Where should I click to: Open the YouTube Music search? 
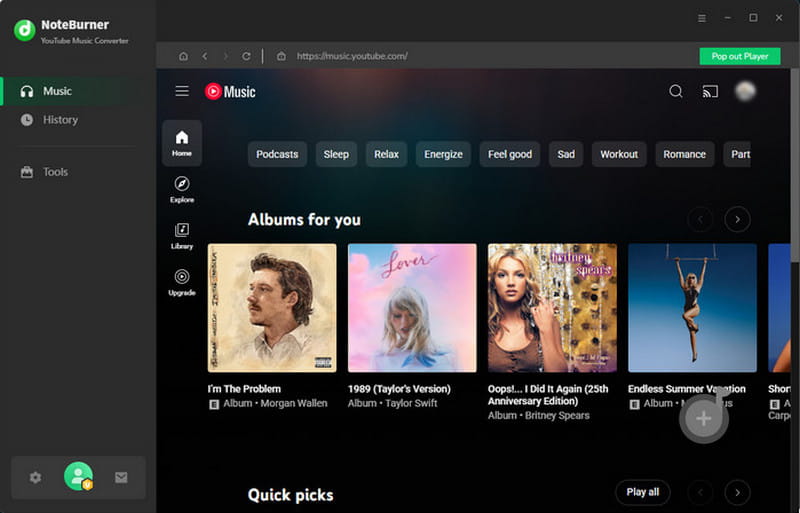[676, 91]
